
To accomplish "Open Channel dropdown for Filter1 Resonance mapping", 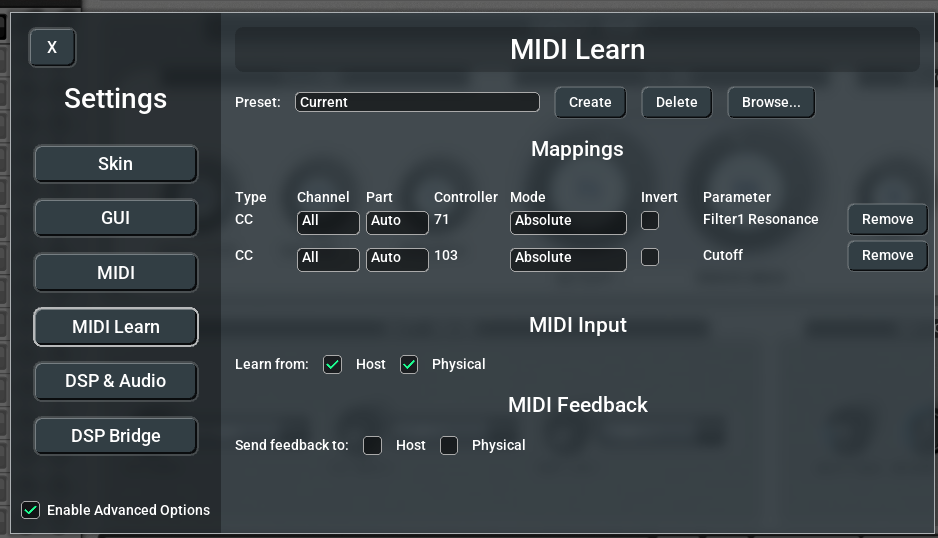I will (328, 222).
